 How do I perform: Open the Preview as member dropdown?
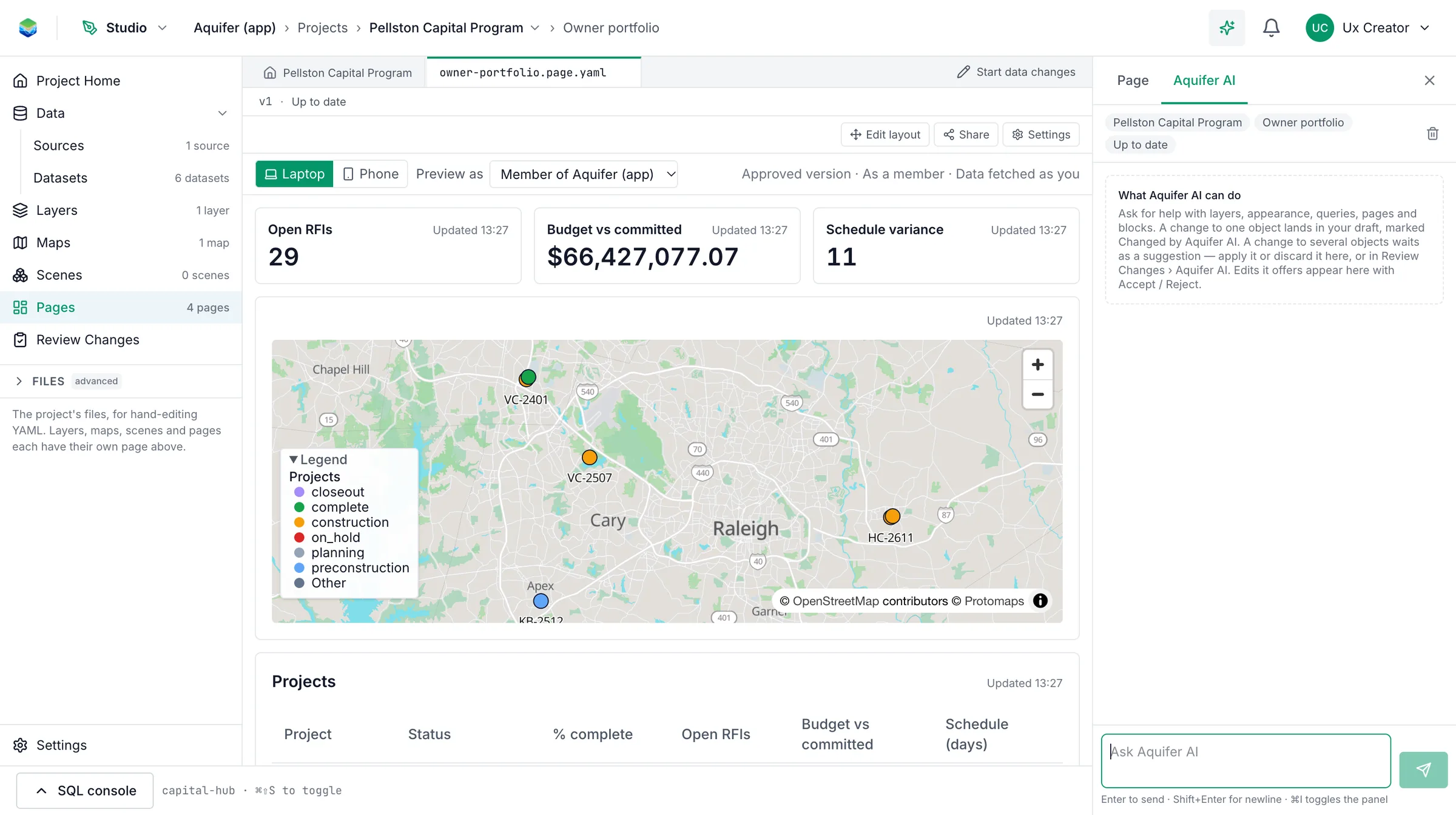[583, 174]
